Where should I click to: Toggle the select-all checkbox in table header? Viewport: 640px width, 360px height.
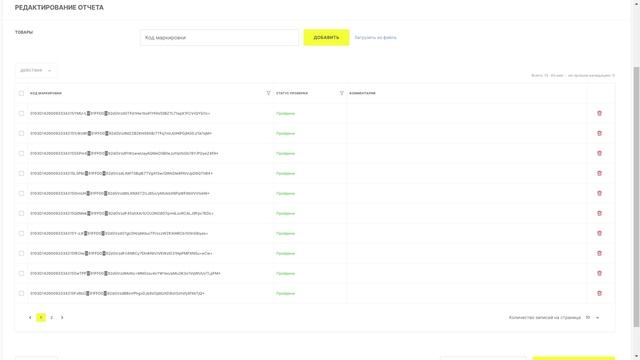pos(21,93)
